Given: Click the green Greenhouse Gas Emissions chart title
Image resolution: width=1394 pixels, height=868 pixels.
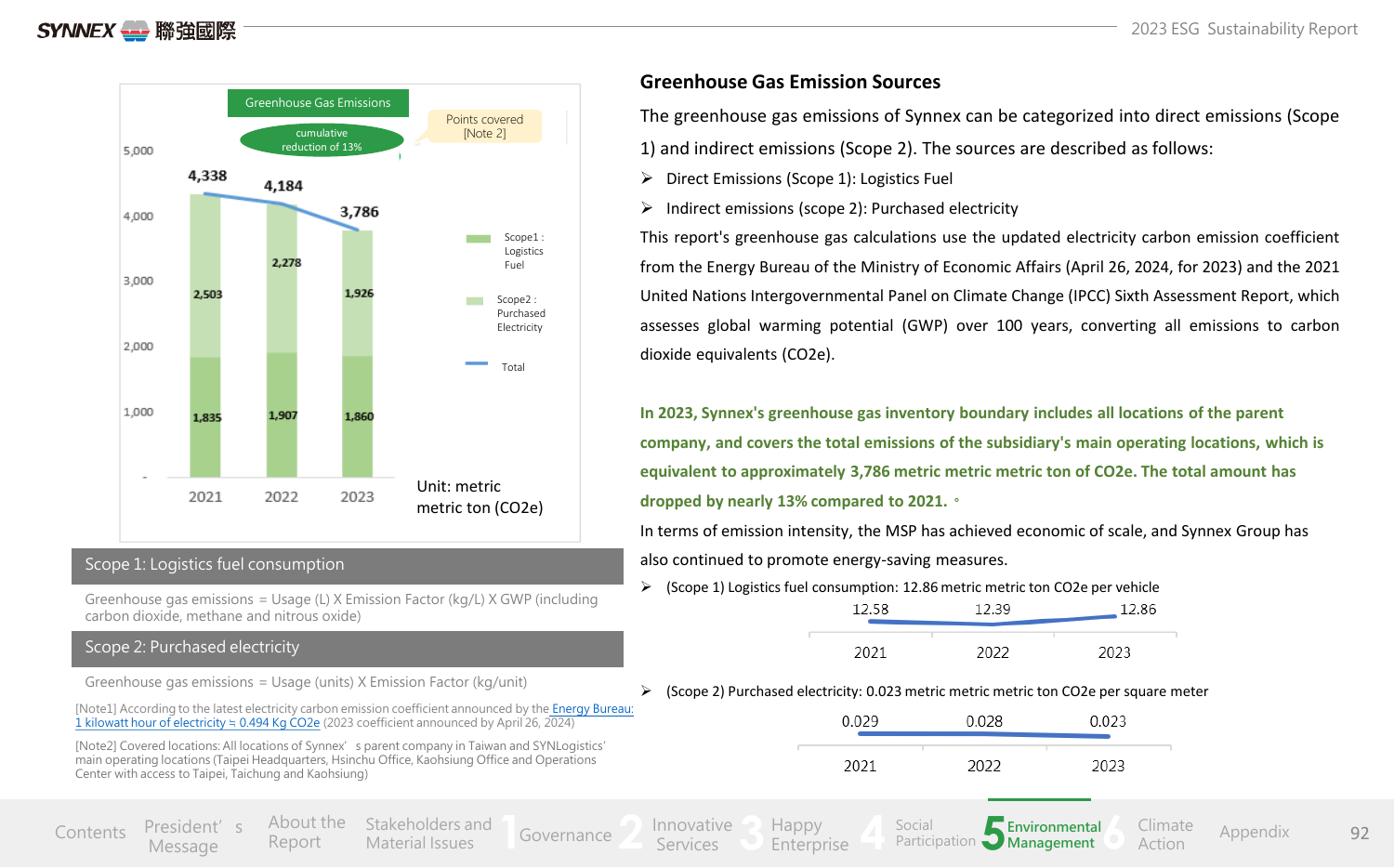Looking at the screenshot, I should 318,102.
